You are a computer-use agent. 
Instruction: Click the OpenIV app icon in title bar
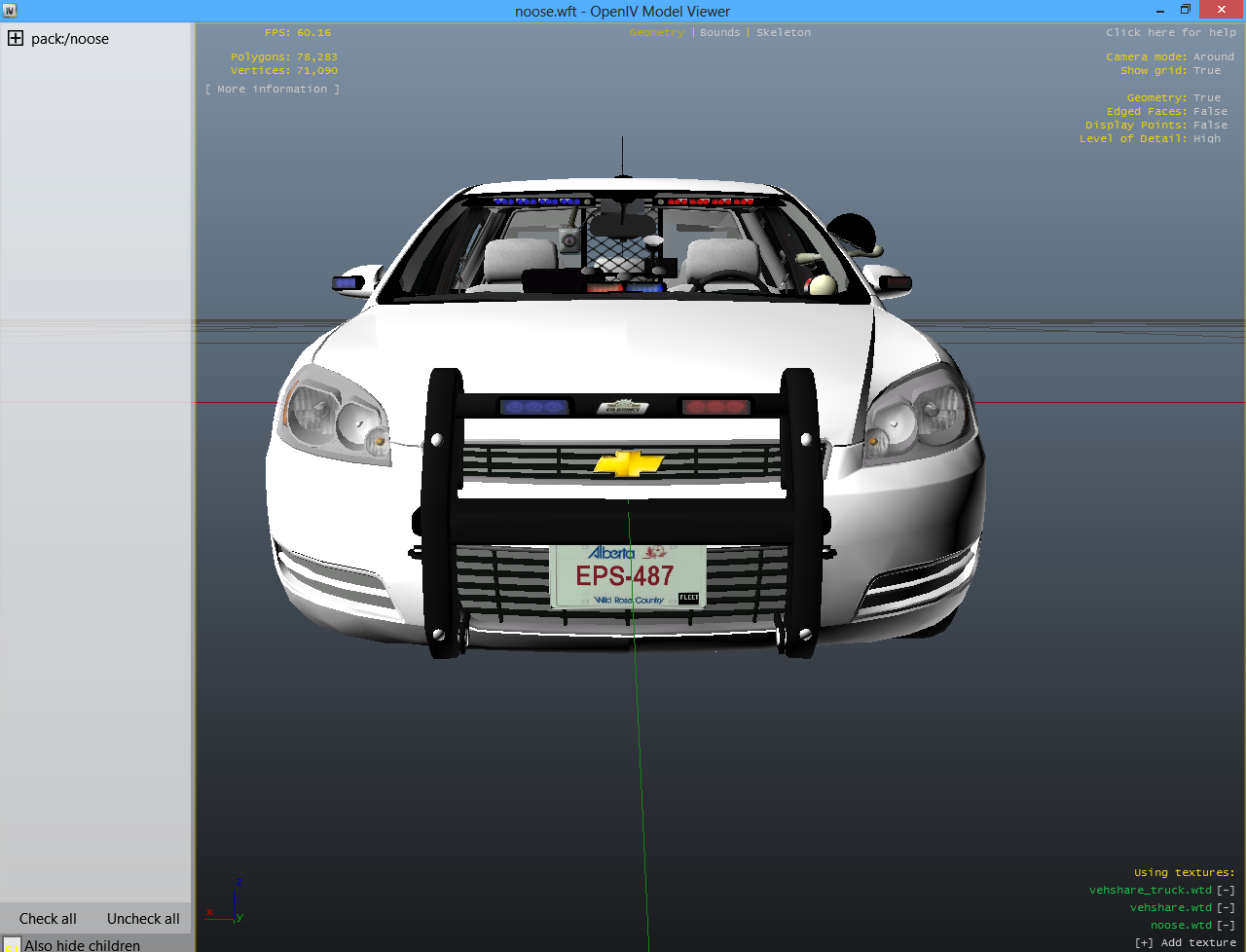(x=10, y=11)
